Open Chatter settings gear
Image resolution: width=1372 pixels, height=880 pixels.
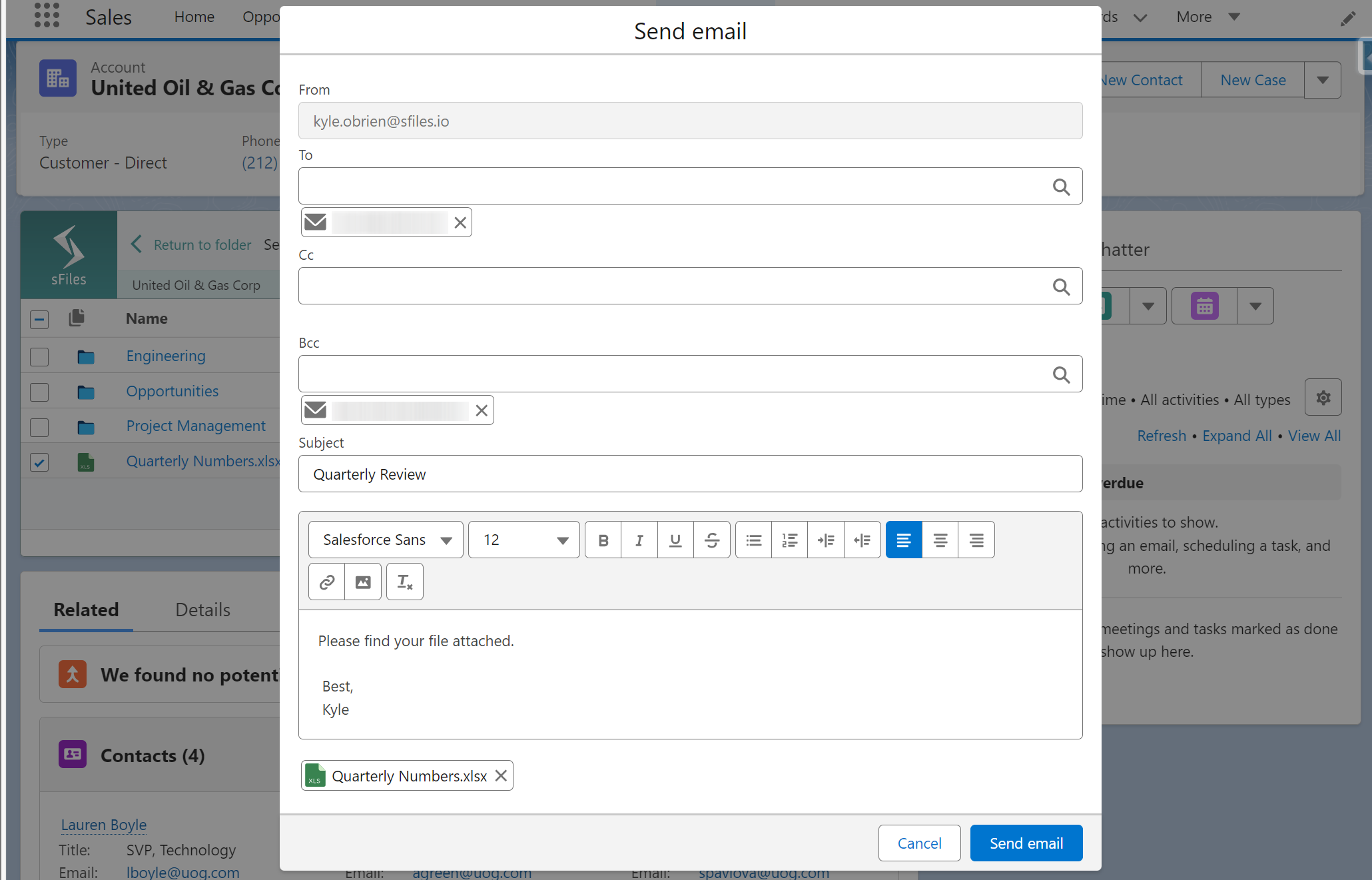[1323, 398]
